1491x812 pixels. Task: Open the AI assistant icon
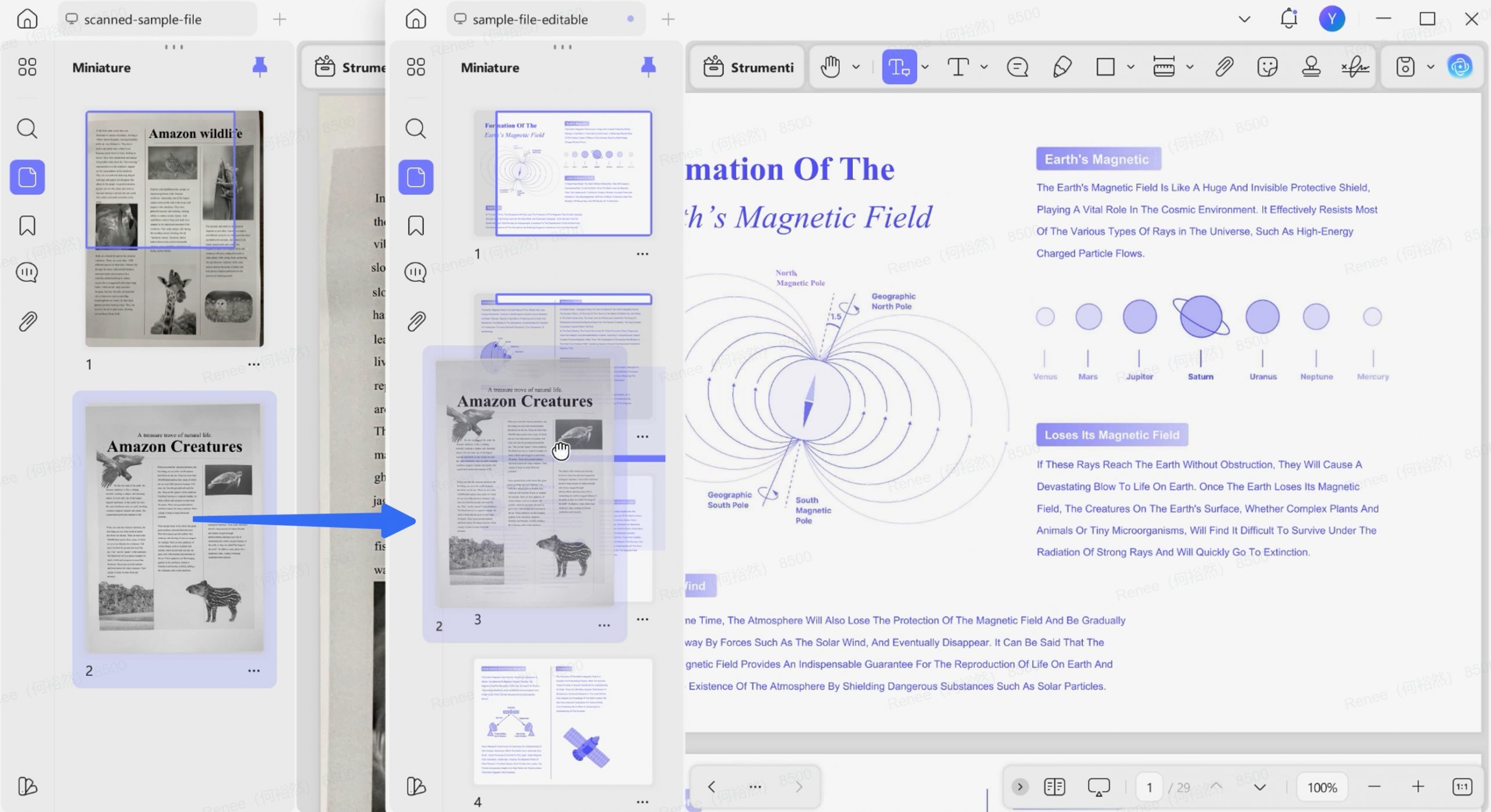pos(1460,67)
